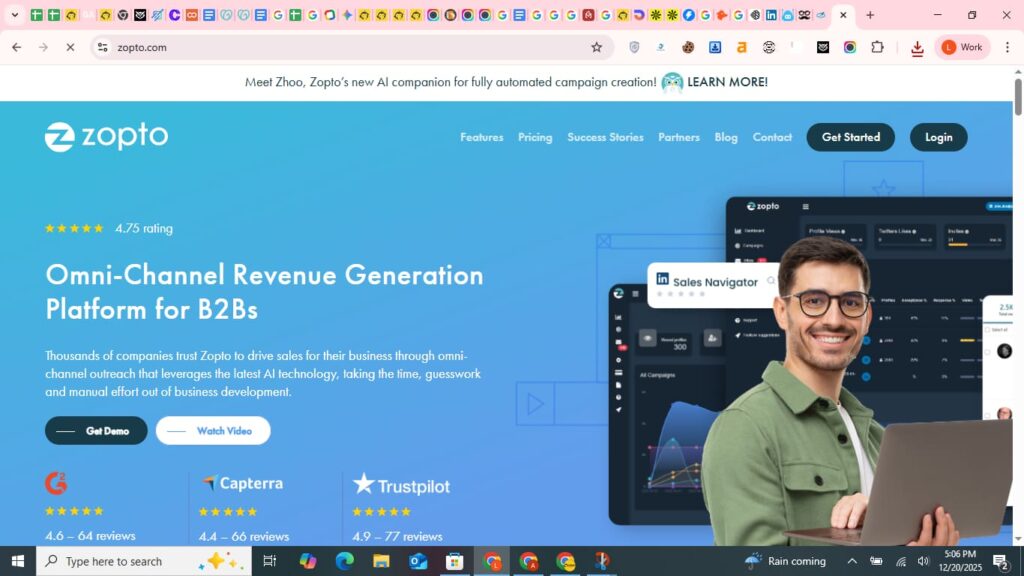Image resolution: width=1024 pixels, height=576 pixels.
Task: Show hidden system tray icons
Action: pos(852,561)
